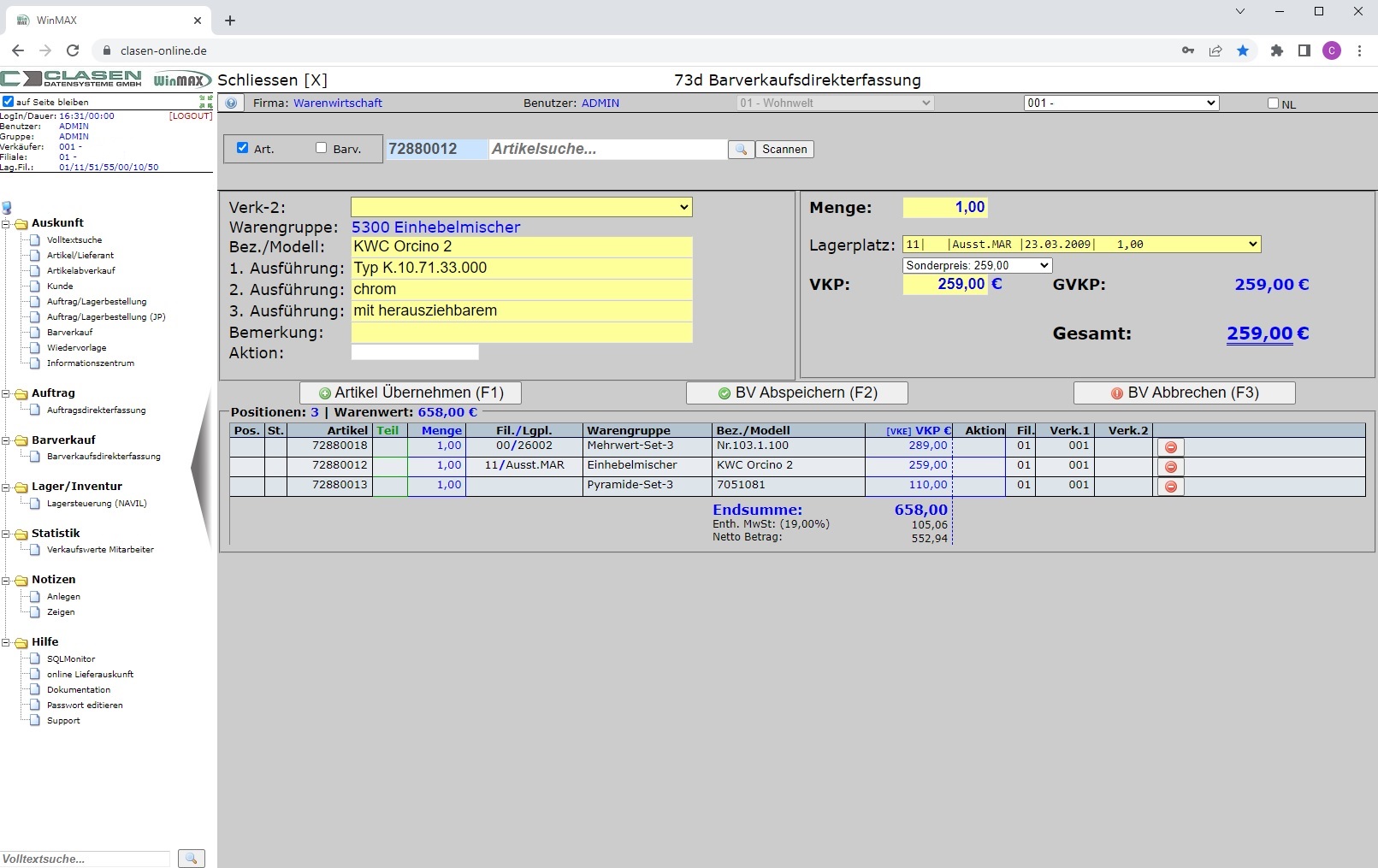Click the Notizen folder icon
The width and height of the screenshot is (1378, 868).
[x=21, y=581]
